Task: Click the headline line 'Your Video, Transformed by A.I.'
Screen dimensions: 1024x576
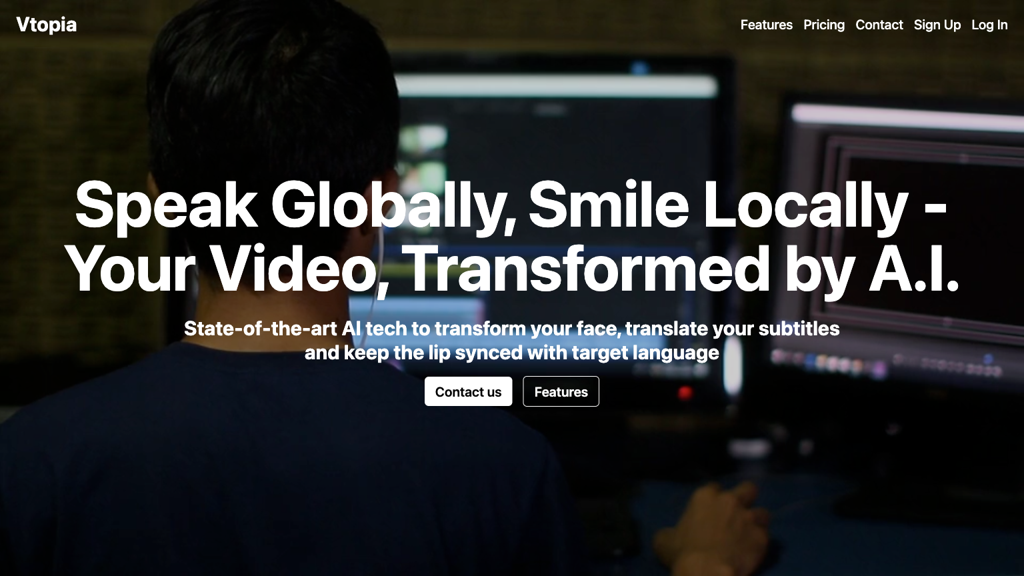Action: (x=511, y=268)
